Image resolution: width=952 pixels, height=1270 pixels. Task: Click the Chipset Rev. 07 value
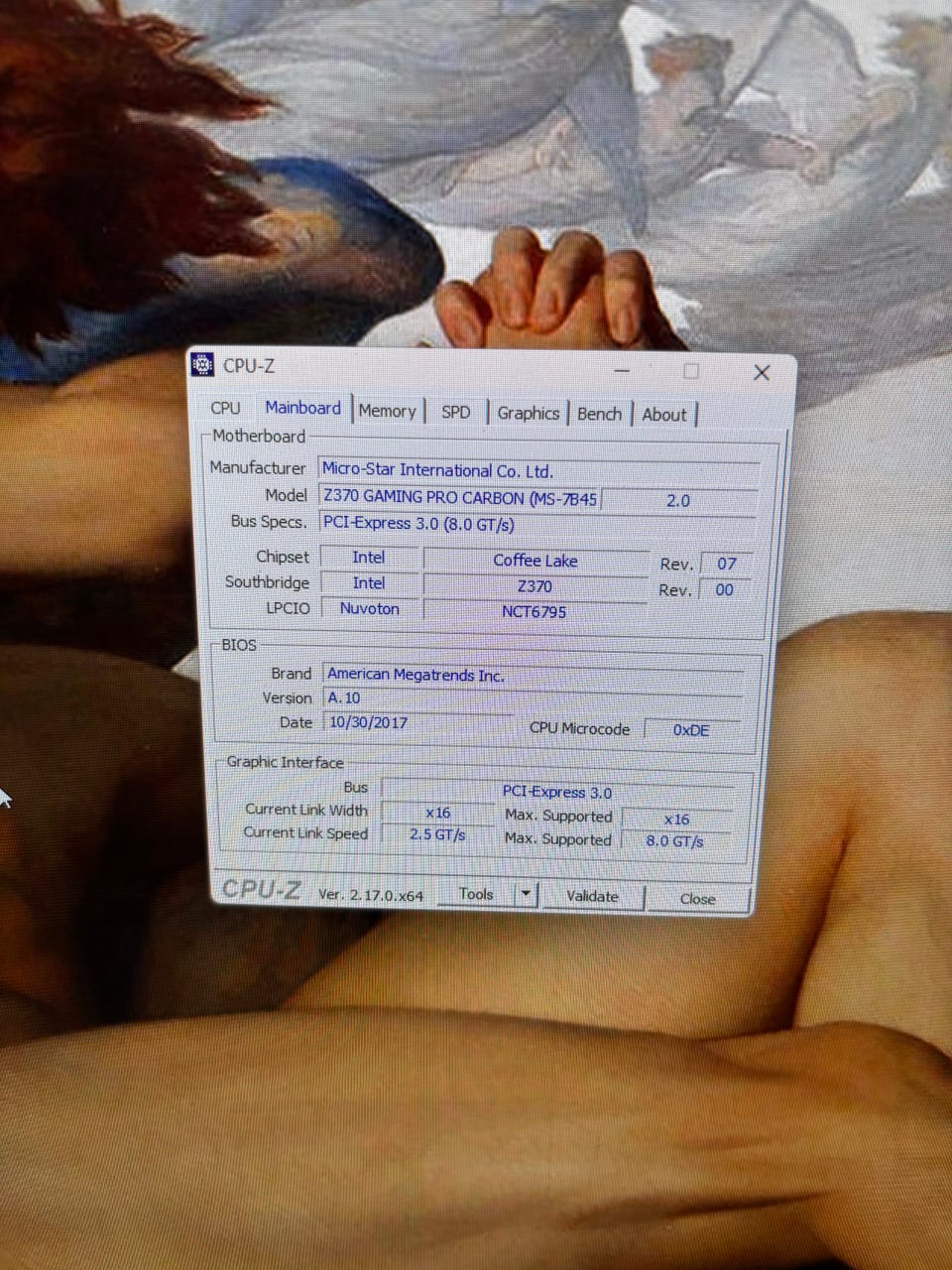point(727,564)
